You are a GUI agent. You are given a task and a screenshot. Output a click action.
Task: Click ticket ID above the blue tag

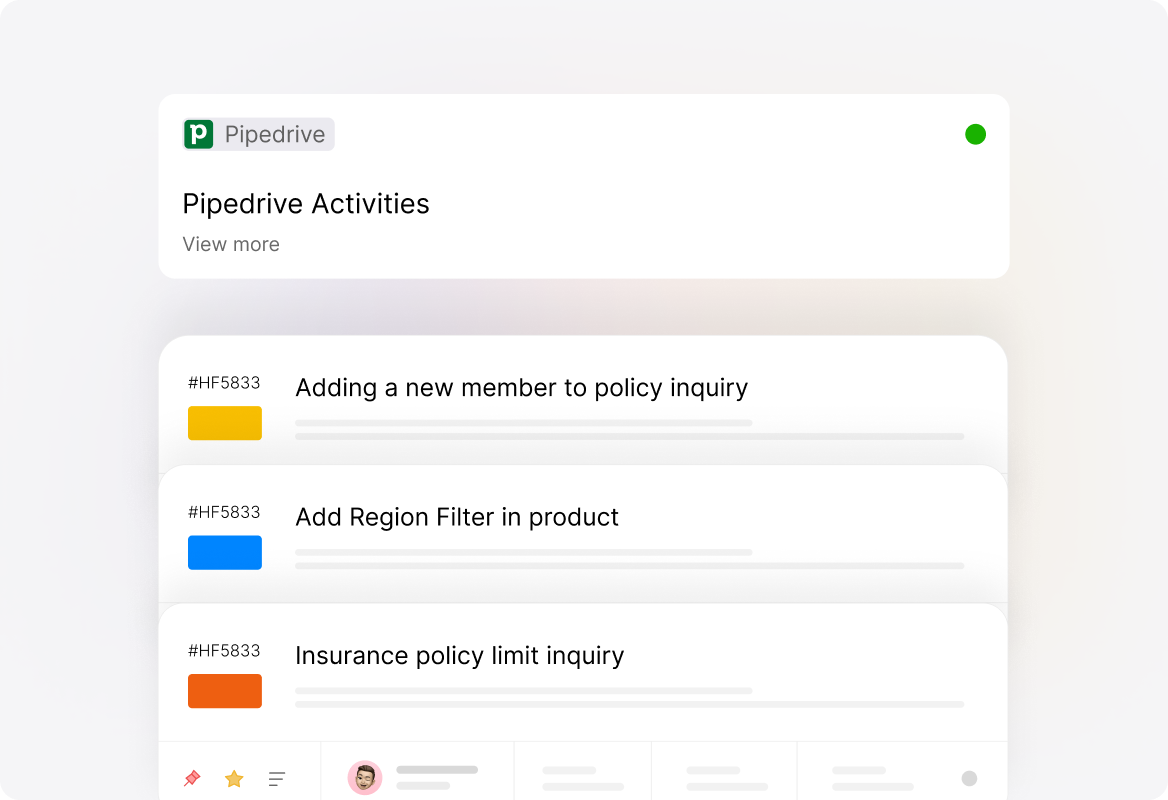[224, 512]
